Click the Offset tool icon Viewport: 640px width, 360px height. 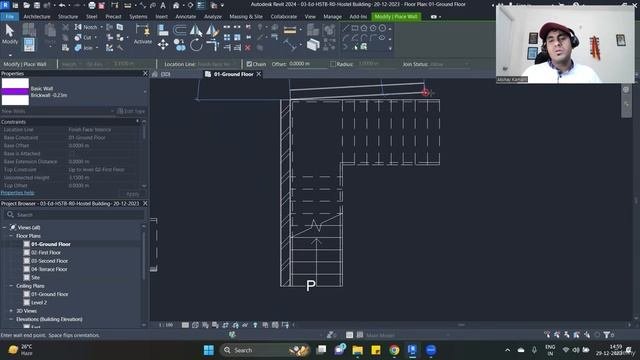[180, 30]
